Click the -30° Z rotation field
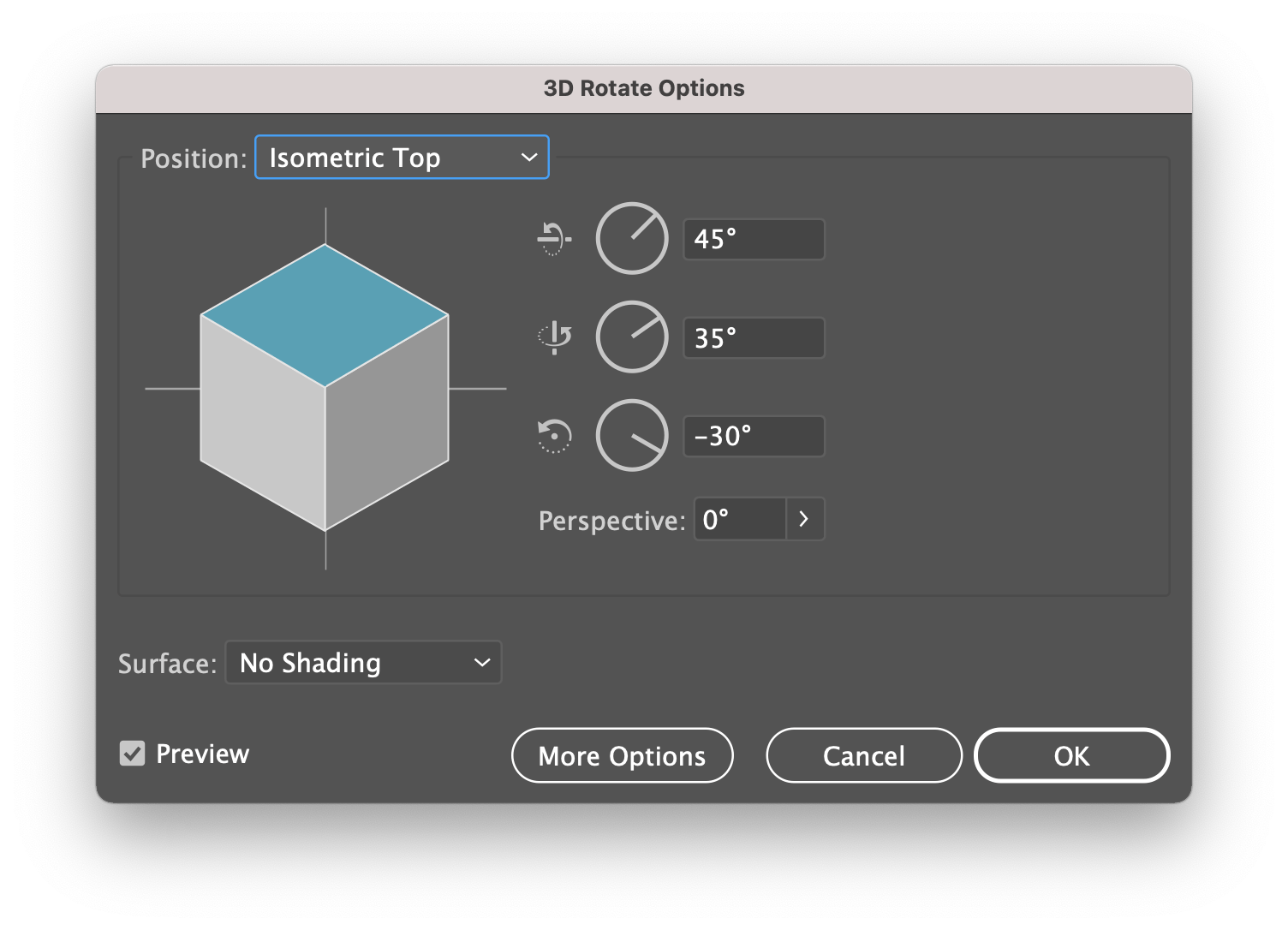The height and width of the screenshot is (930, 1288). pyautogui.click(x=754, y=436)
